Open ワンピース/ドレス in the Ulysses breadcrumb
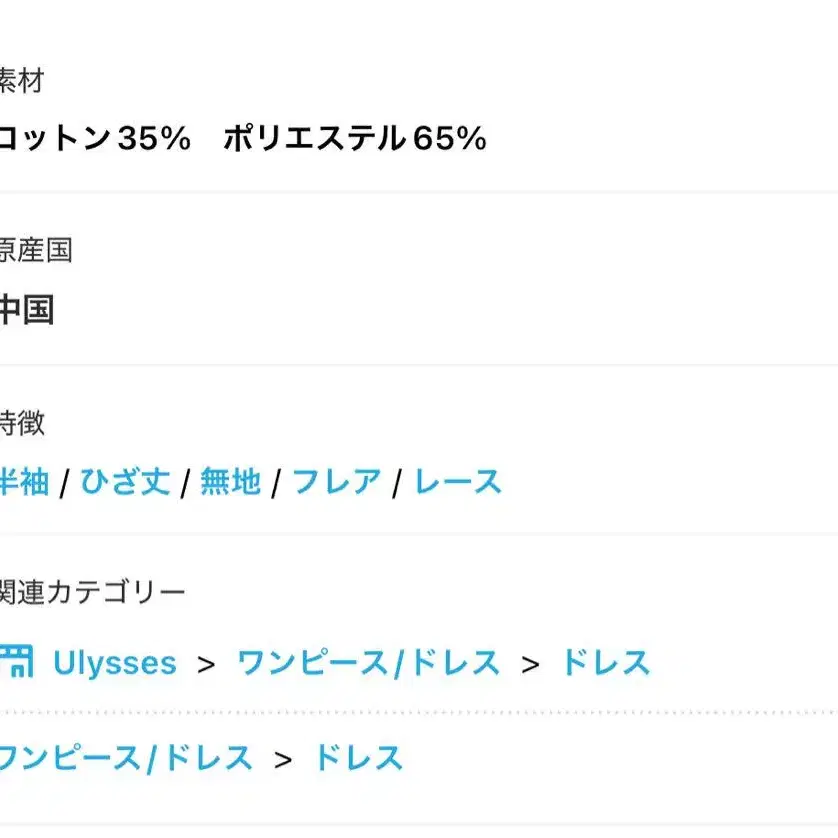The height and width of the screenshot is (838, 838). point(369,663)
